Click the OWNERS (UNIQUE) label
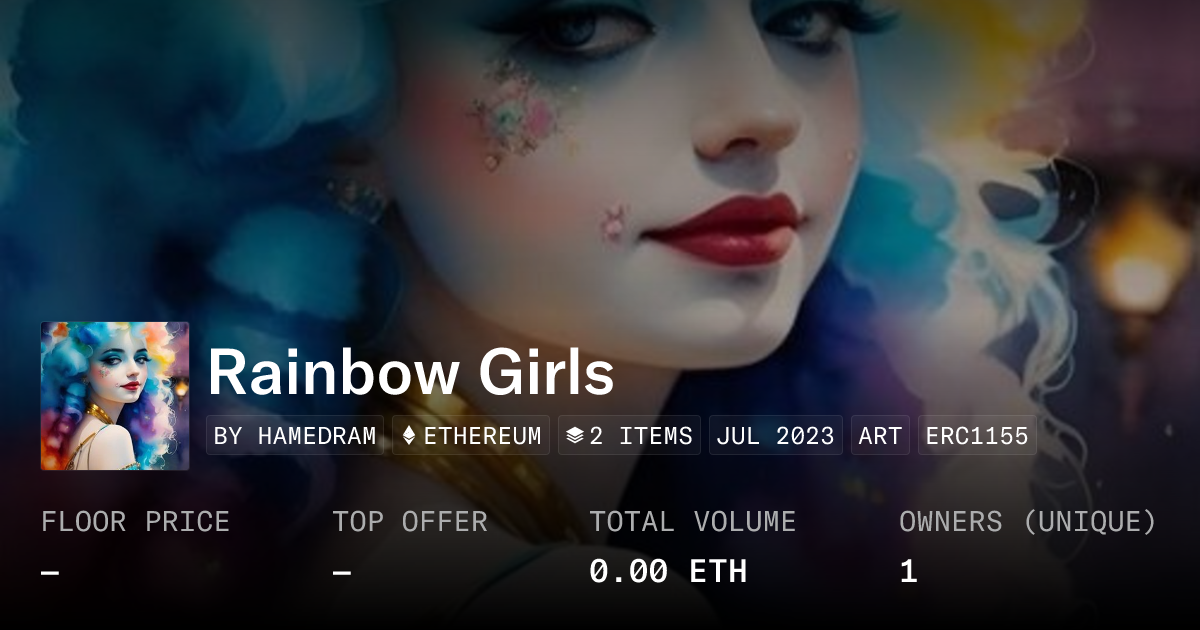The width and height of the screenshot is (1200, 630). coord(1028,522)
